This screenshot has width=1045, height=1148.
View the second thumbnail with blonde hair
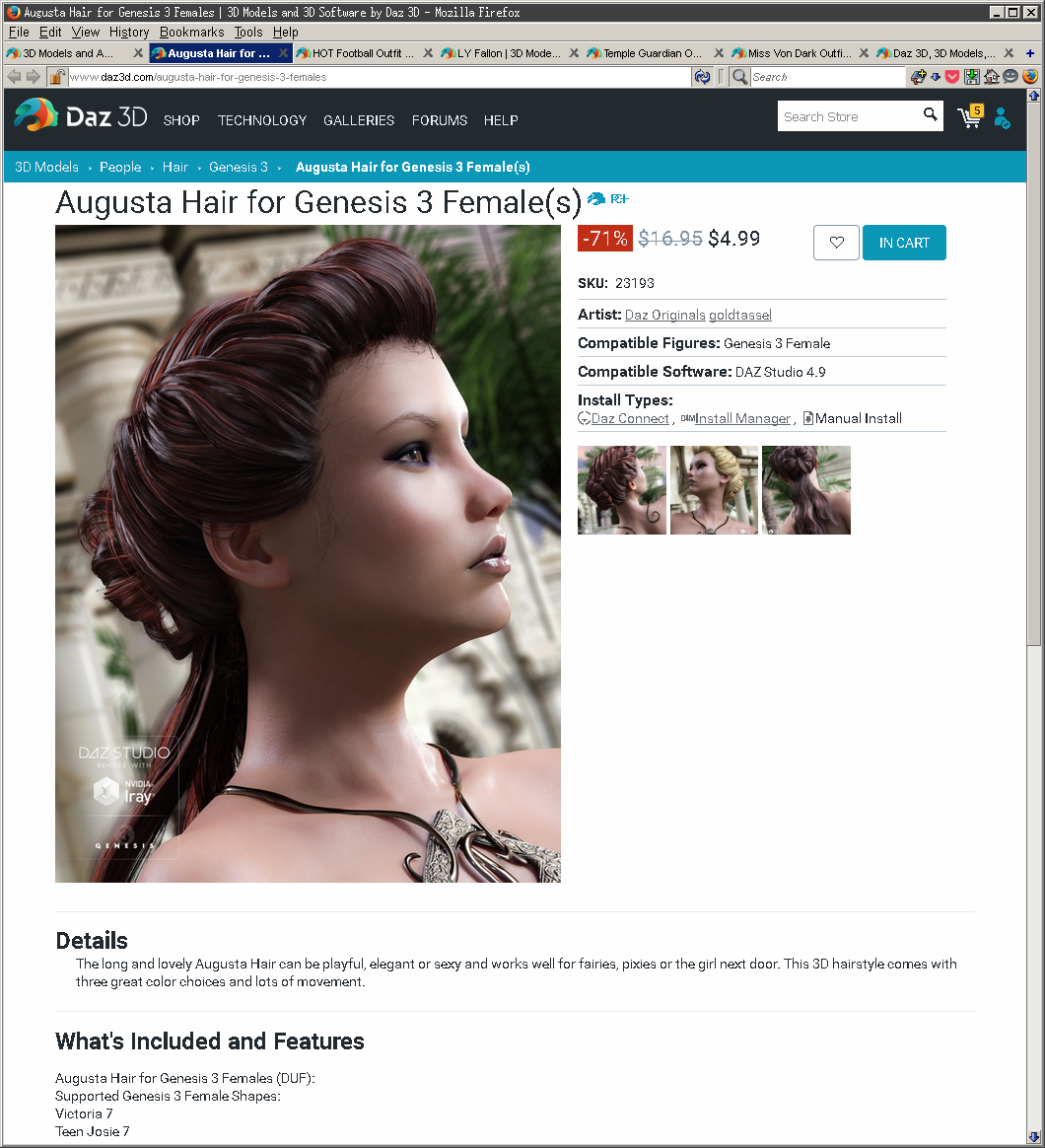[714, 490]
